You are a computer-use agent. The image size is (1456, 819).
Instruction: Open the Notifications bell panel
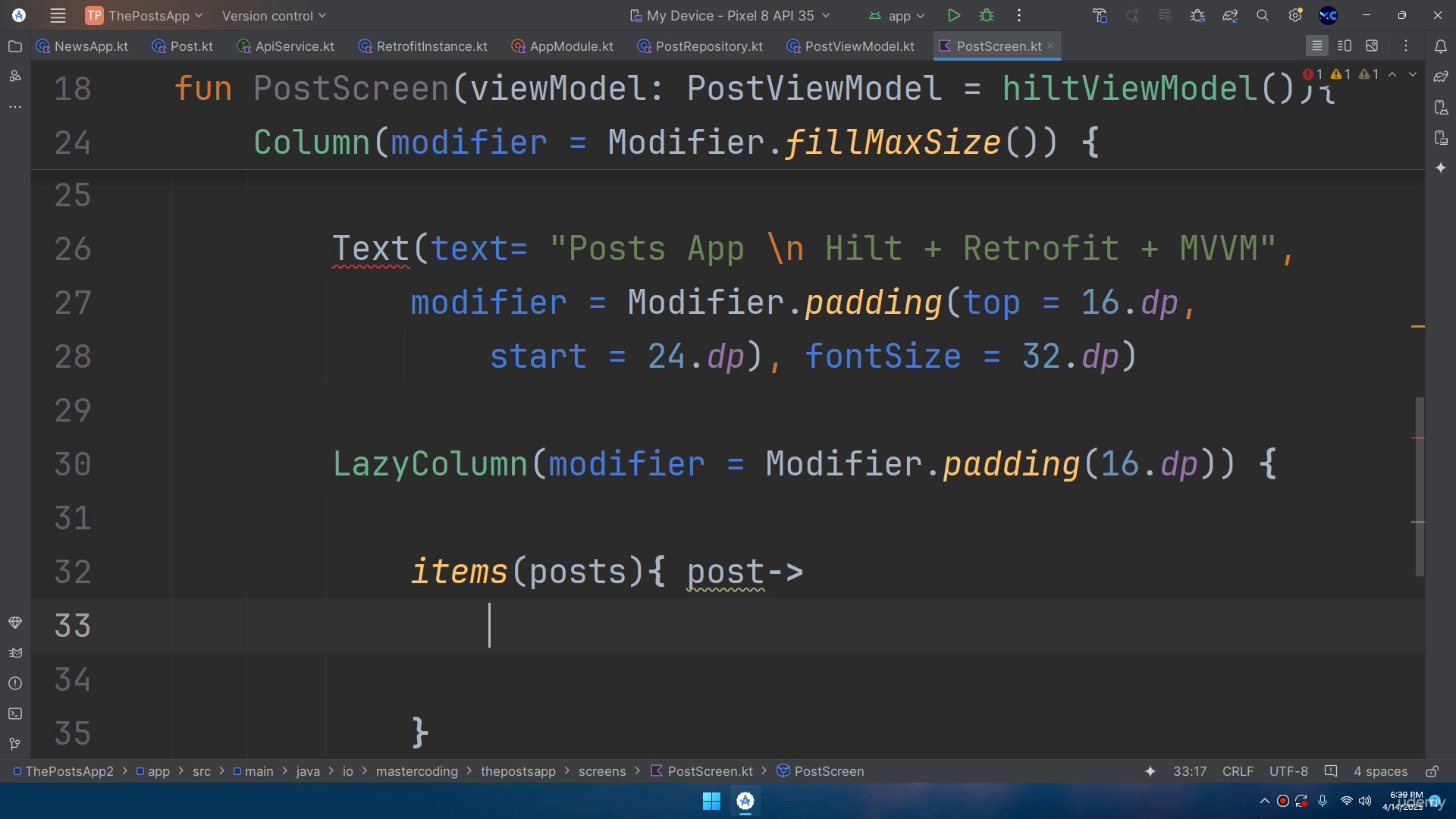(x=1441, y=46)
